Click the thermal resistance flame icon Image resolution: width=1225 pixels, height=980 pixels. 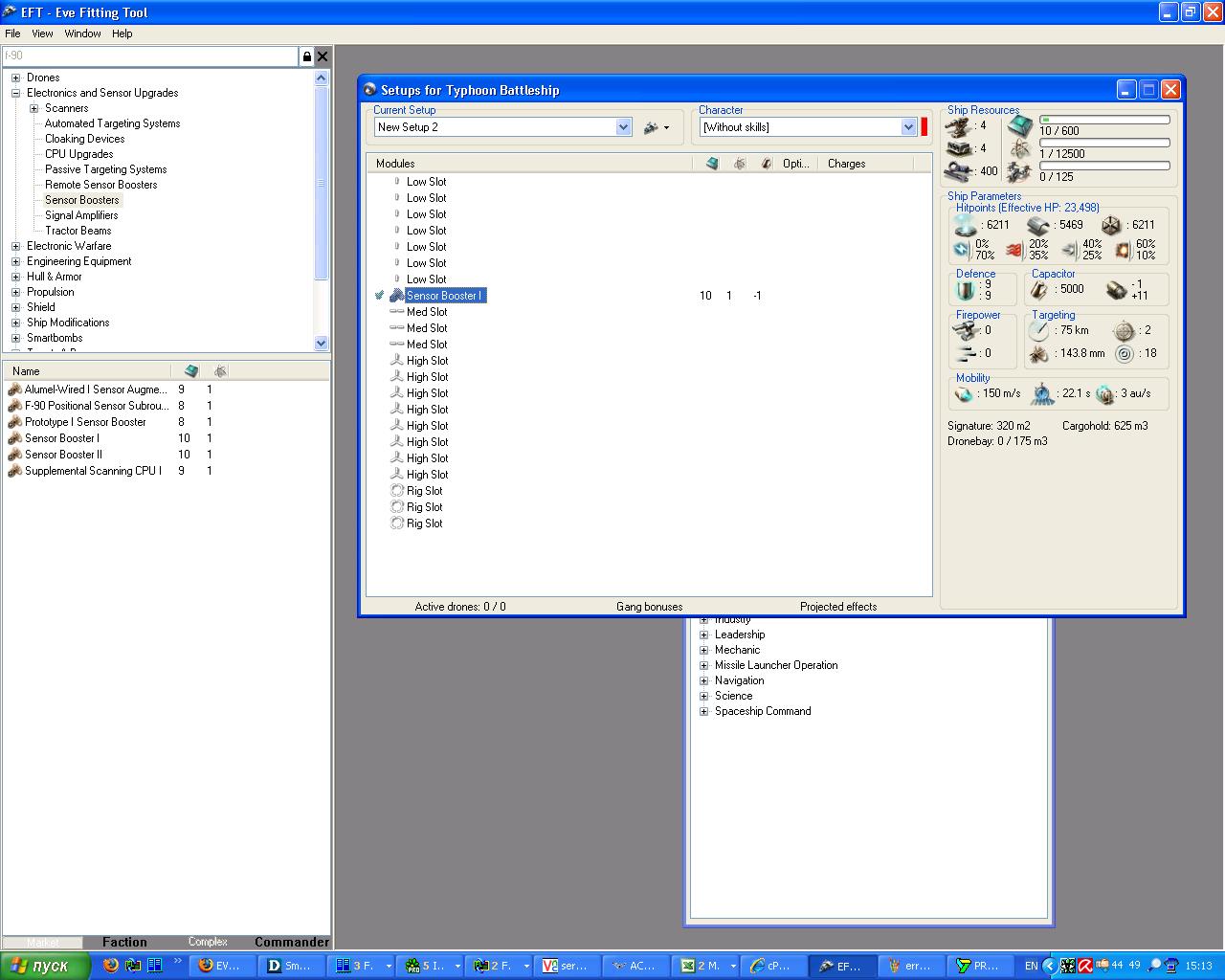coord(1015,250)
